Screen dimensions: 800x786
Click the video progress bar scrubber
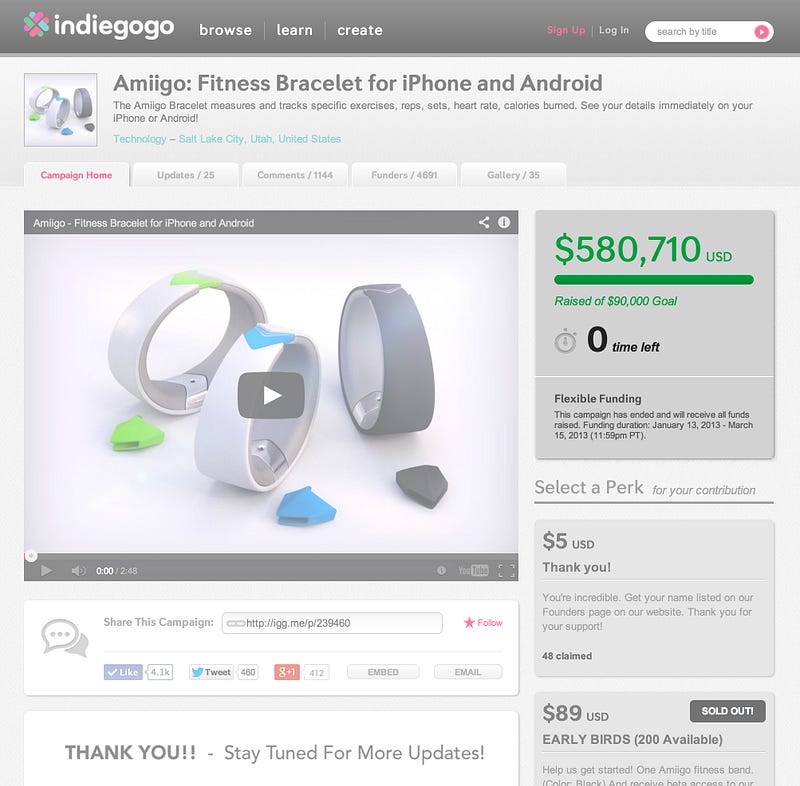pos(31,556)
